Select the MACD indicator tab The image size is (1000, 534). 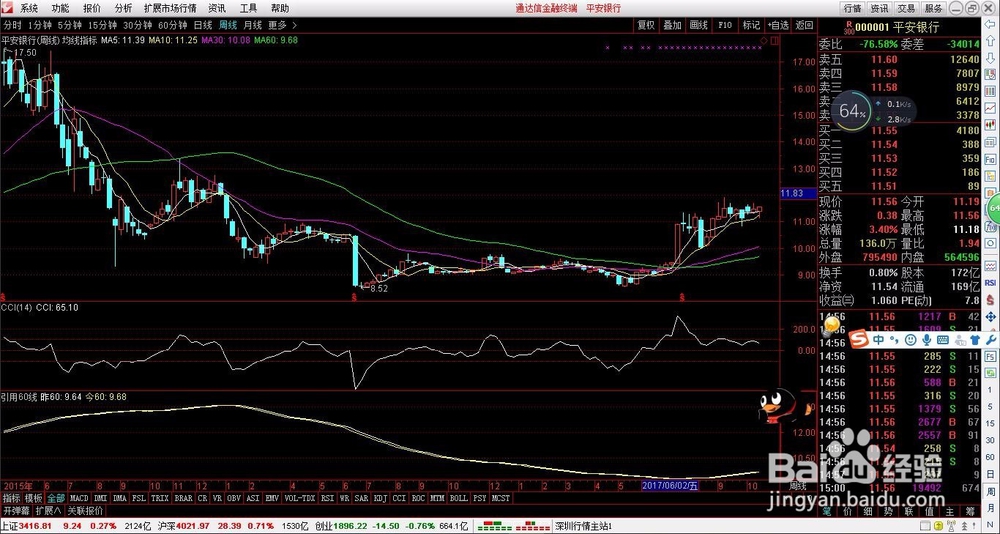pyautogui.click(x=79, y=498)
